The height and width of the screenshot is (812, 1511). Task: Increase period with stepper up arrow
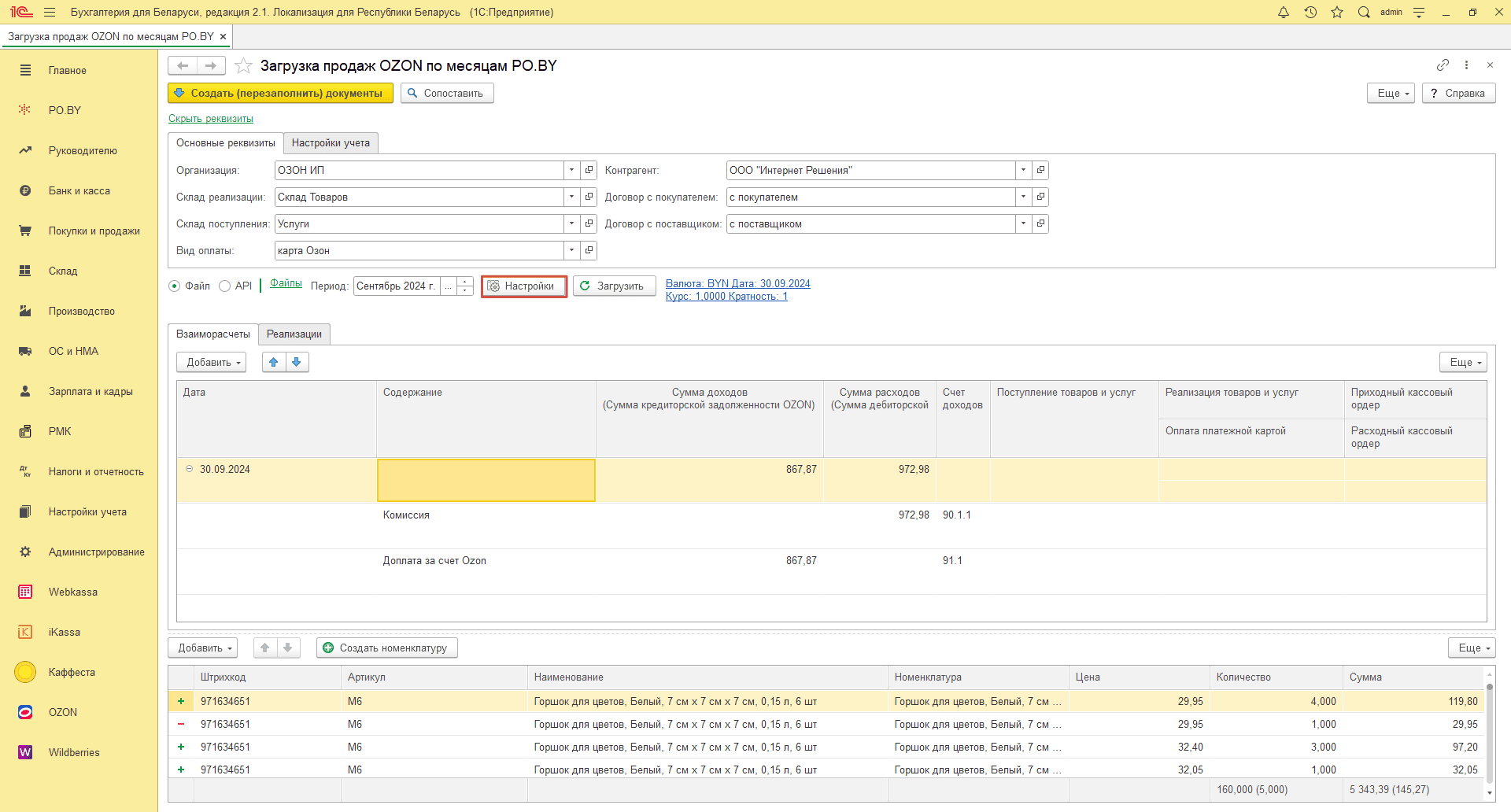pyautogui.click(x=465, y=281)
